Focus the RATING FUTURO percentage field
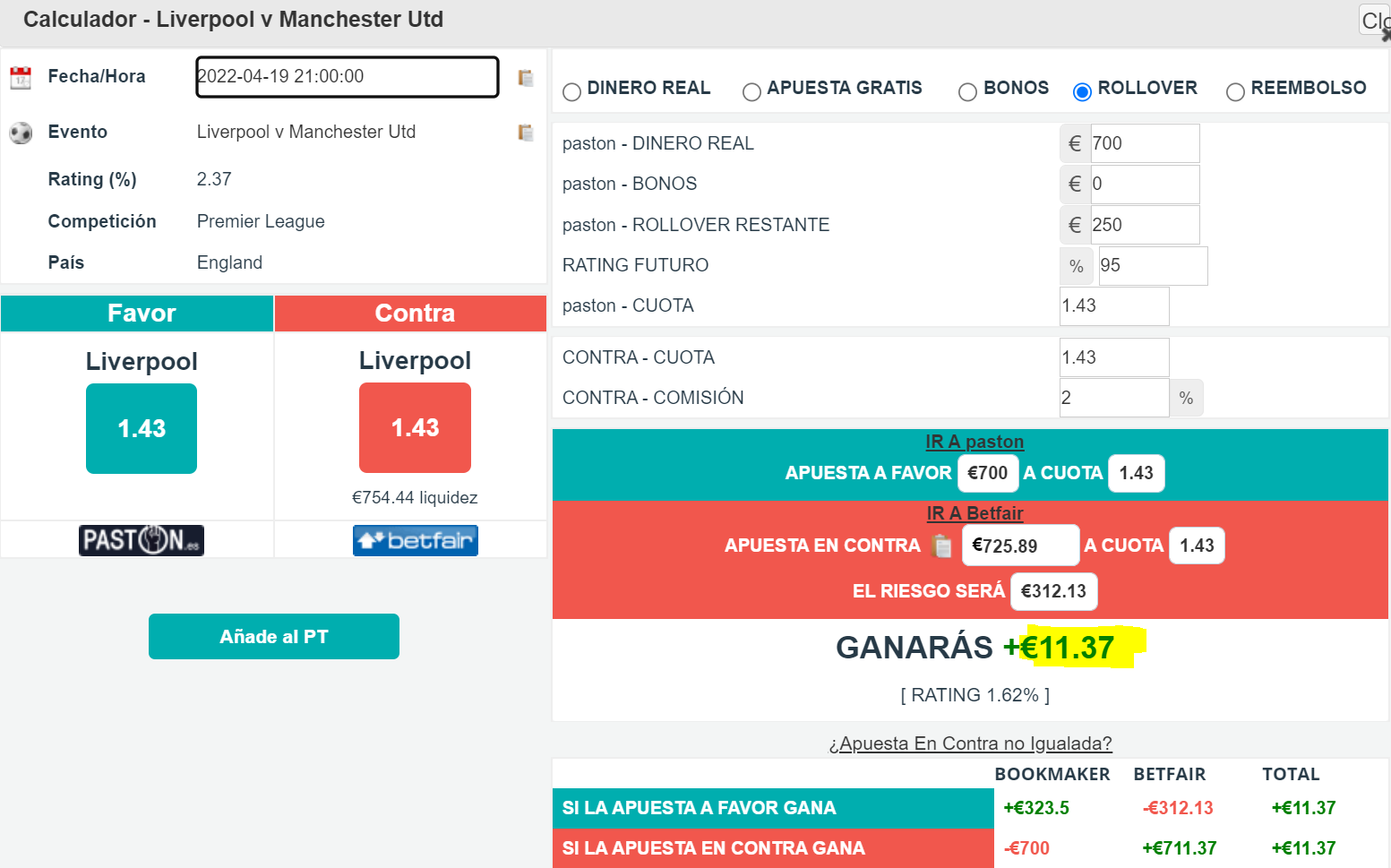 click(1152, 266)
